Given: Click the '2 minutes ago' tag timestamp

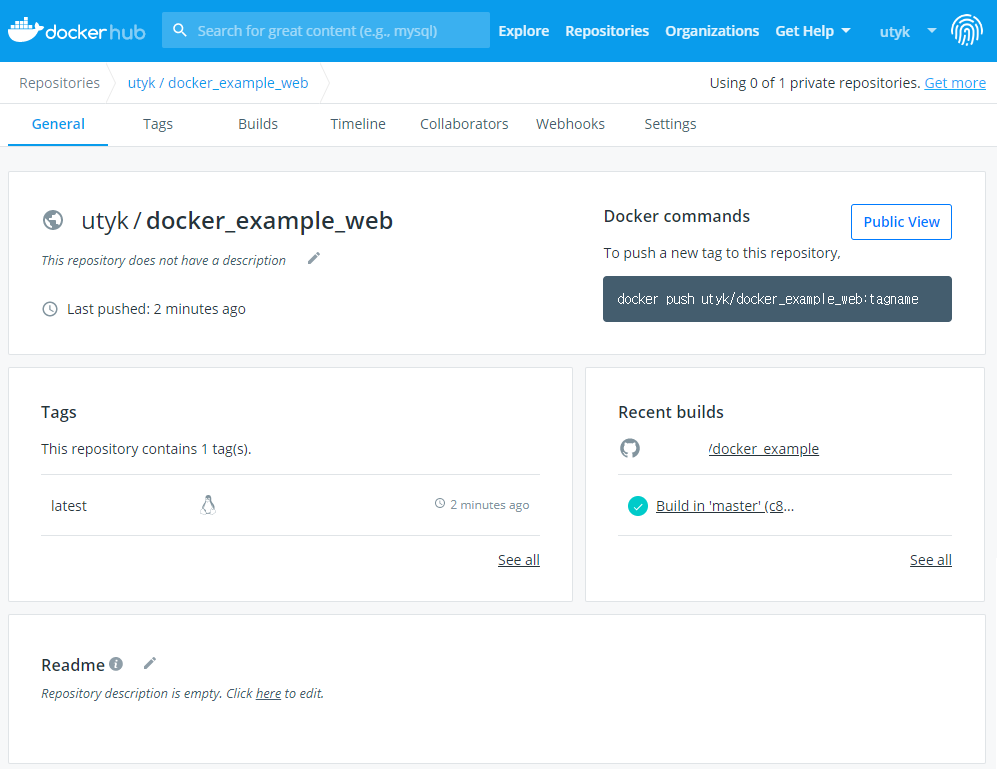Looking at the screenshot, I should [x=490, y=504].
